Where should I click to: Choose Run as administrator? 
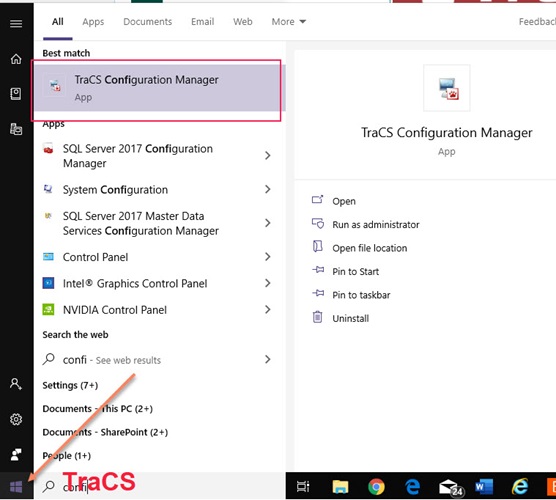[376, 224]
